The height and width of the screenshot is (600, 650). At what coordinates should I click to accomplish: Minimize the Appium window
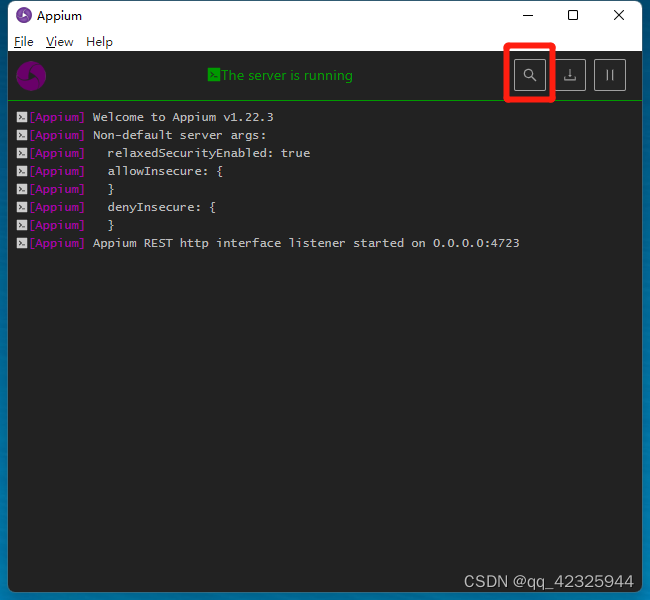pyautogui.click(x=528, y=15)
